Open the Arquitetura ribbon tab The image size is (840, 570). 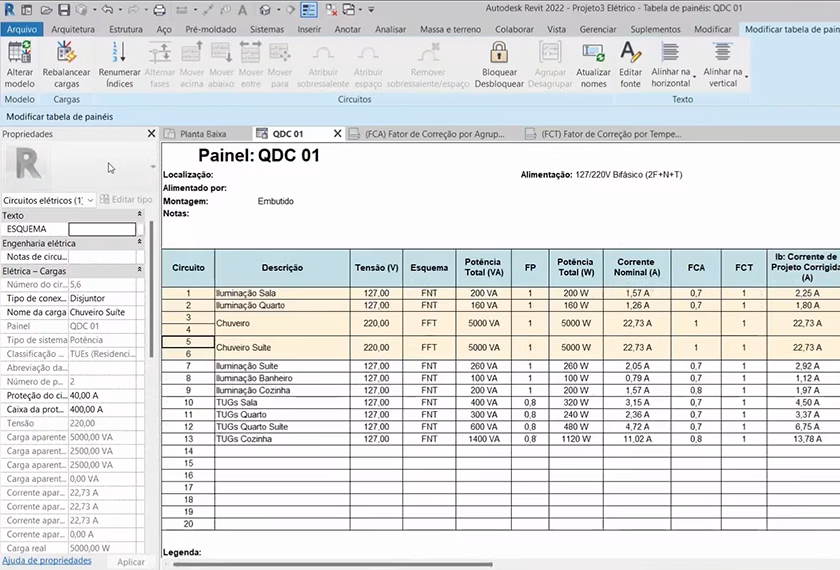tap(73, 30)
